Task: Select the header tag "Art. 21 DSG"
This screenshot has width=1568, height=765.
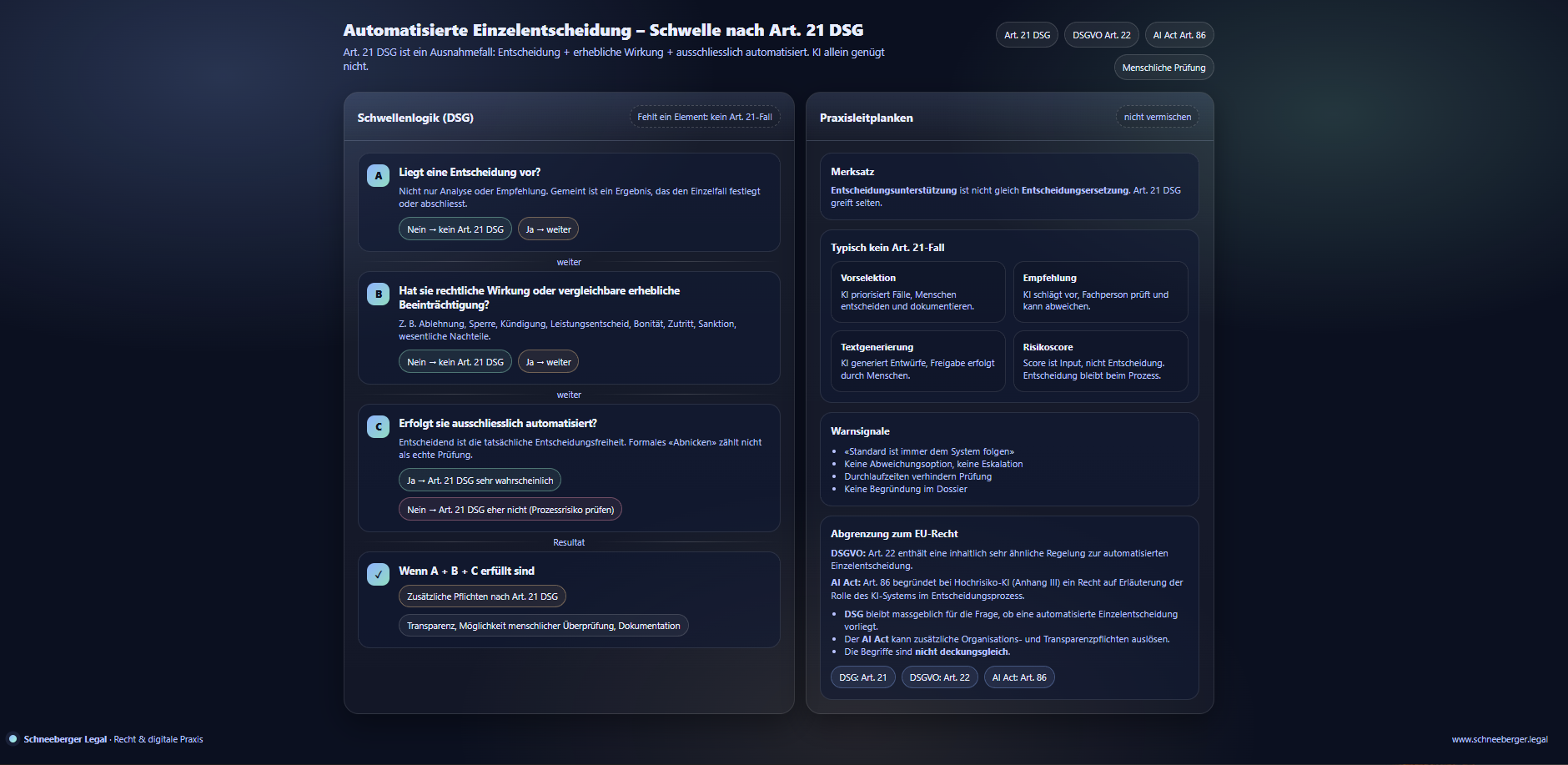Action: click(1027, 35)
